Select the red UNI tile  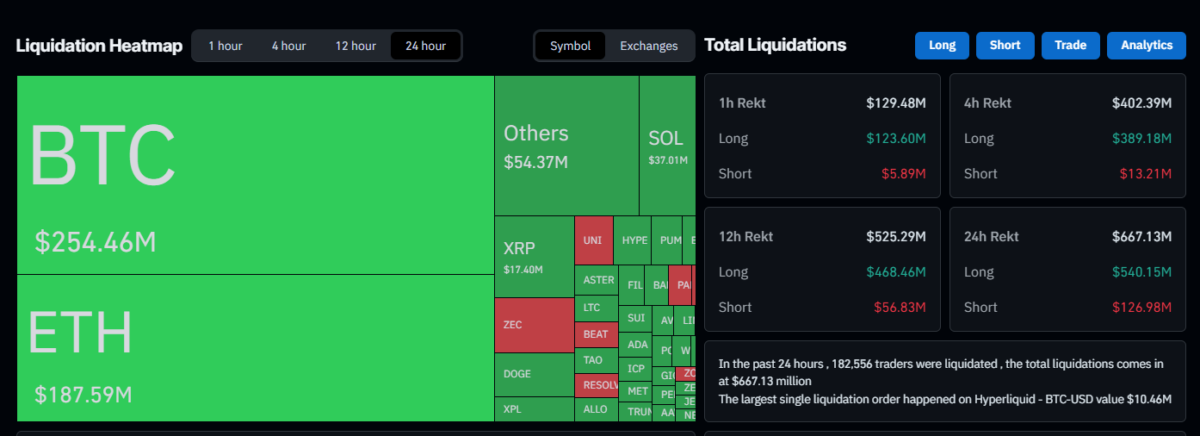tap(593, 241)
